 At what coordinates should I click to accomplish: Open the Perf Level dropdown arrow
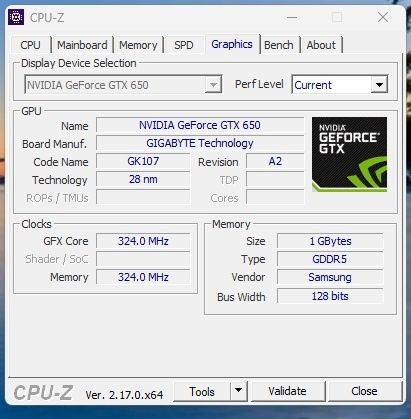coord(379,85)
